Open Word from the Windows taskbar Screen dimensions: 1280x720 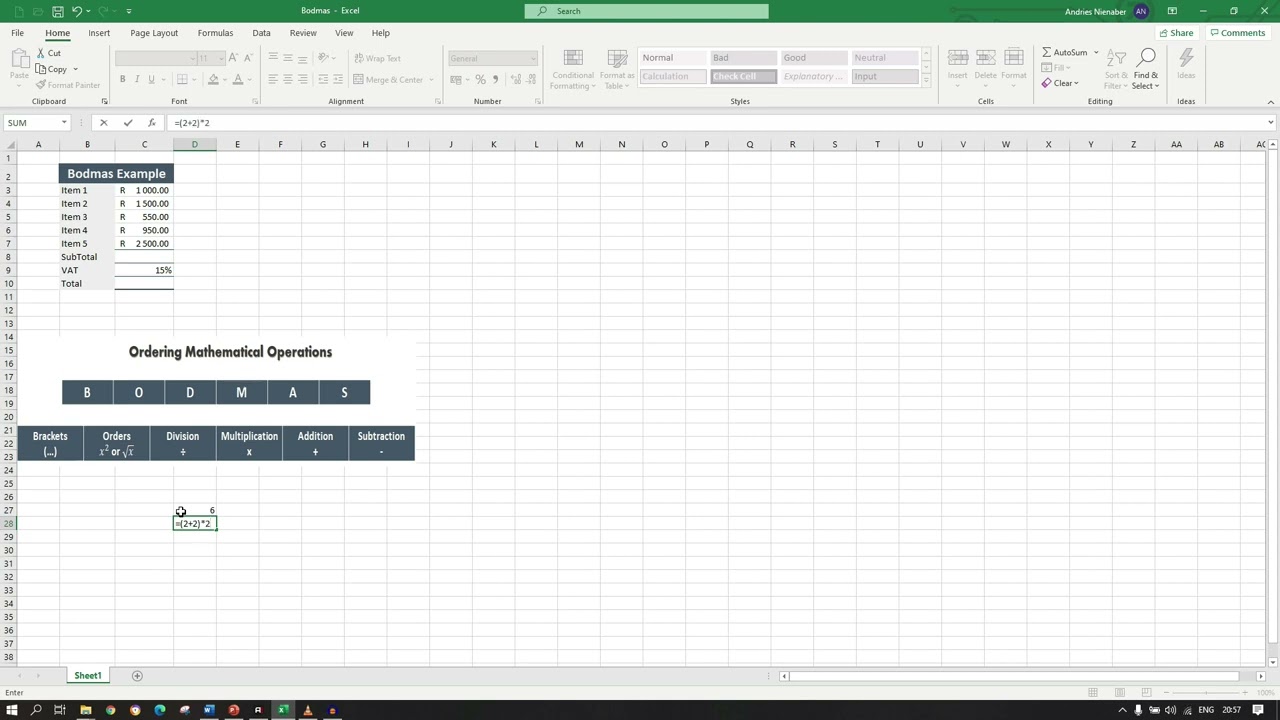tap(209, 711)
